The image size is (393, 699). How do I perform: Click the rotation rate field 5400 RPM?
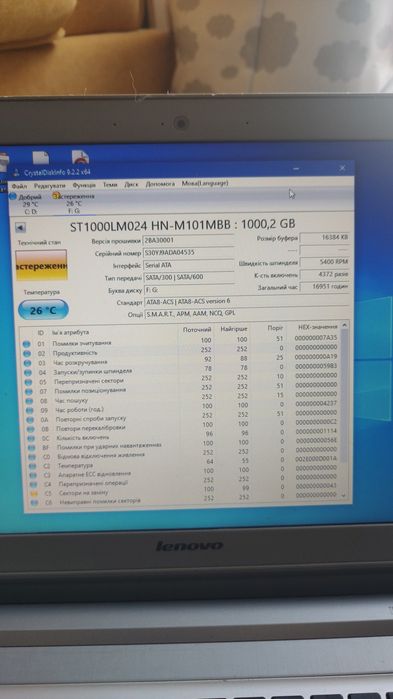click(x=324, y=262)
